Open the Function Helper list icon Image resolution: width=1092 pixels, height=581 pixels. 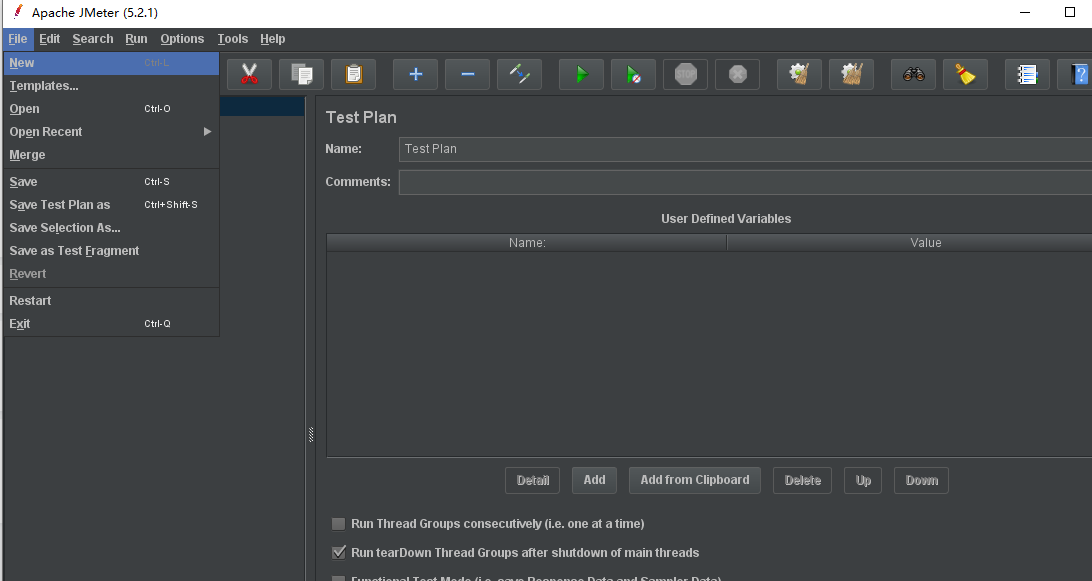(1027, 74)
